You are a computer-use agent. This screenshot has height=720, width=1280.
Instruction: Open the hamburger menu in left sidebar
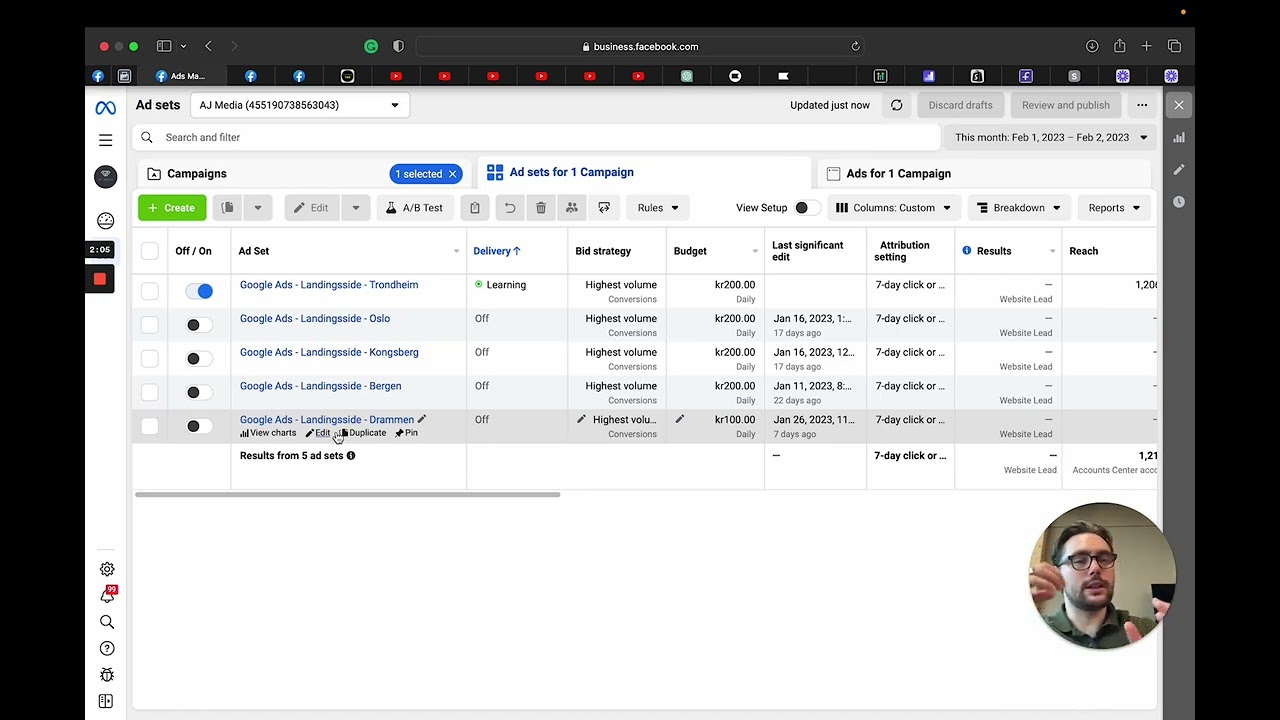click(105, 141)
